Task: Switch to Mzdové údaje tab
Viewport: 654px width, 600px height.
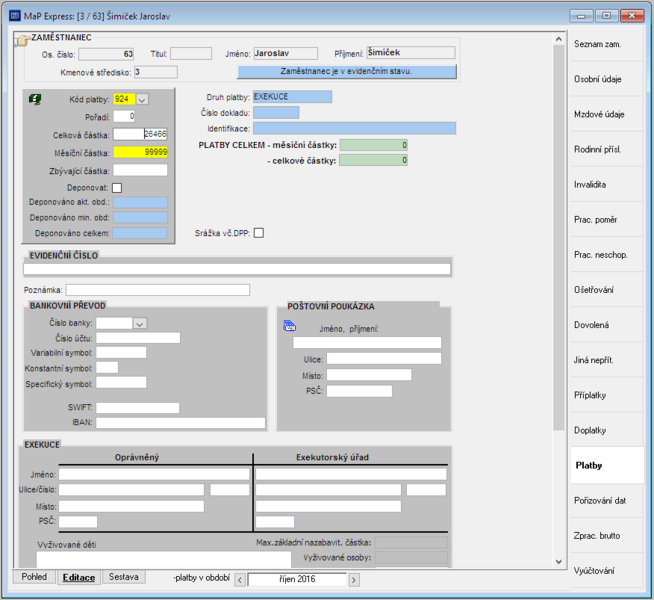Action: point(607,114)
